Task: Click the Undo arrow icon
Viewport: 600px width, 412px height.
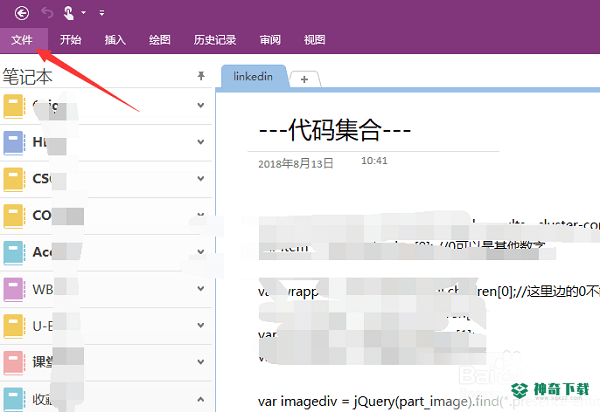Action: click(47, 13)
